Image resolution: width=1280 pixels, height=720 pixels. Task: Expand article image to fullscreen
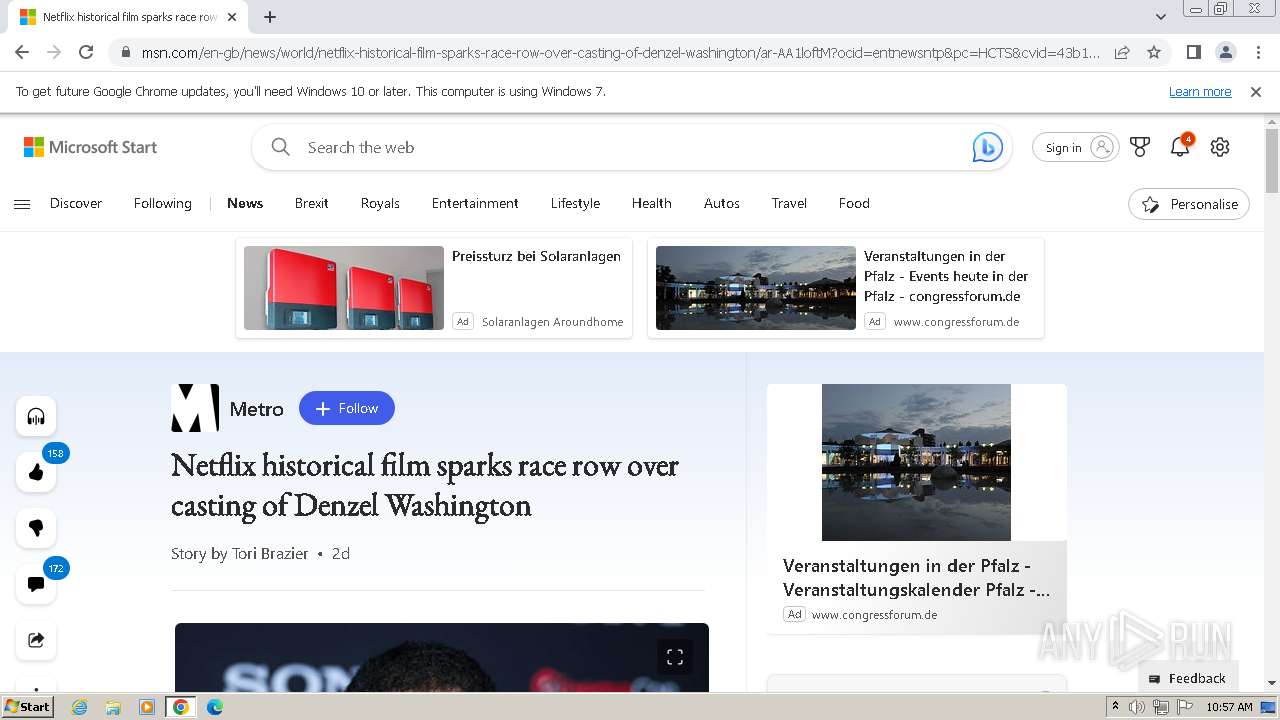(675, 657)
